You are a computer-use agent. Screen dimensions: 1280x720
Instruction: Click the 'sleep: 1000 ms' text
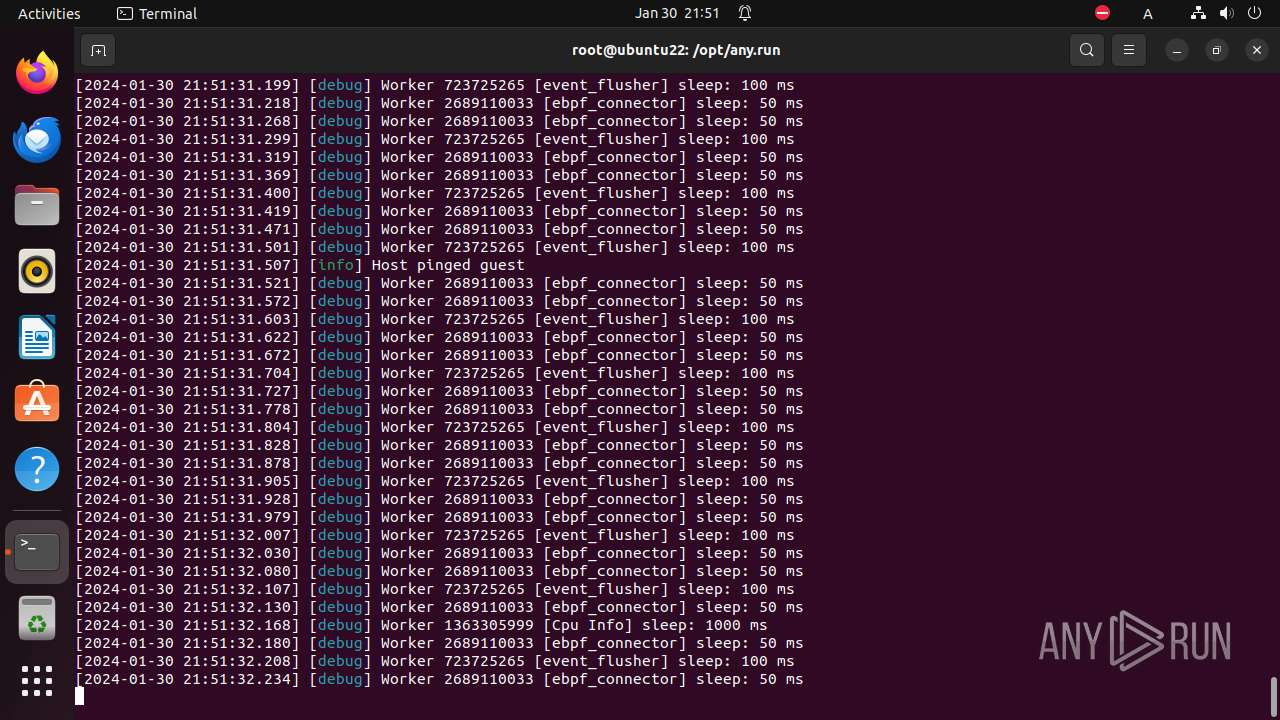pos(705,625)
